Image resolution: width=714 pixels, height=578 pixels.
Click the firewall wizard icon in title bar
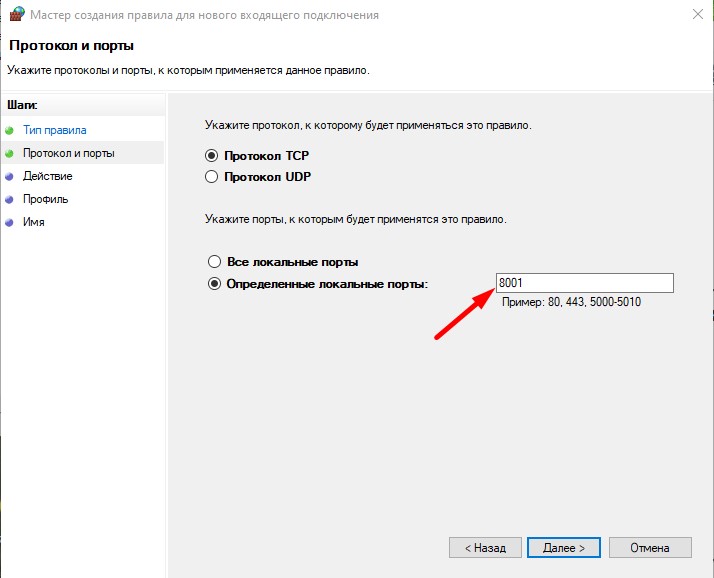pyautogui.click(x=16, y=16)
